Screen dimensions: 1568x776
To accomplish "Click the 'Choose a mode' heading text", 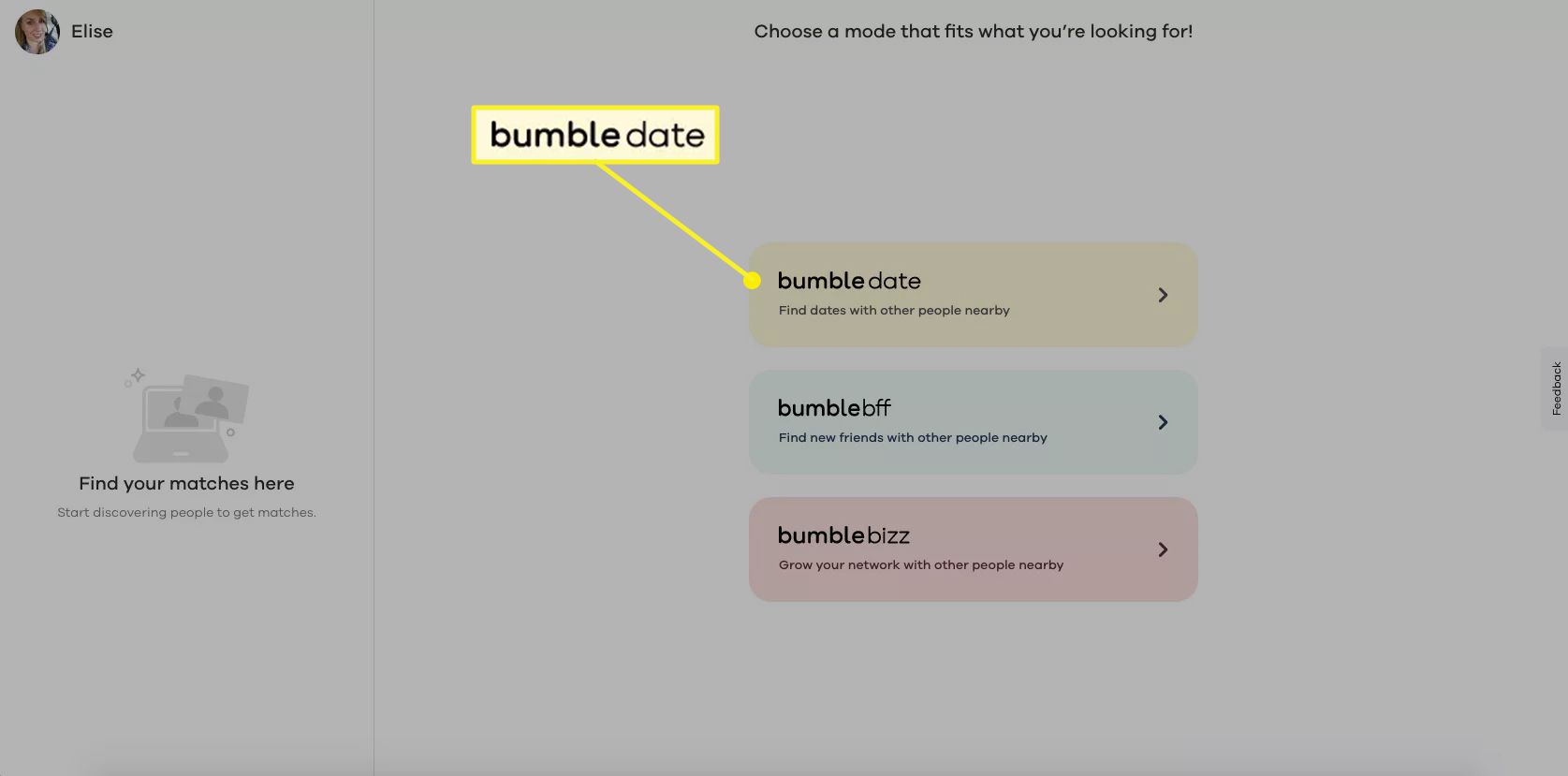I will [x=974, y=32].
